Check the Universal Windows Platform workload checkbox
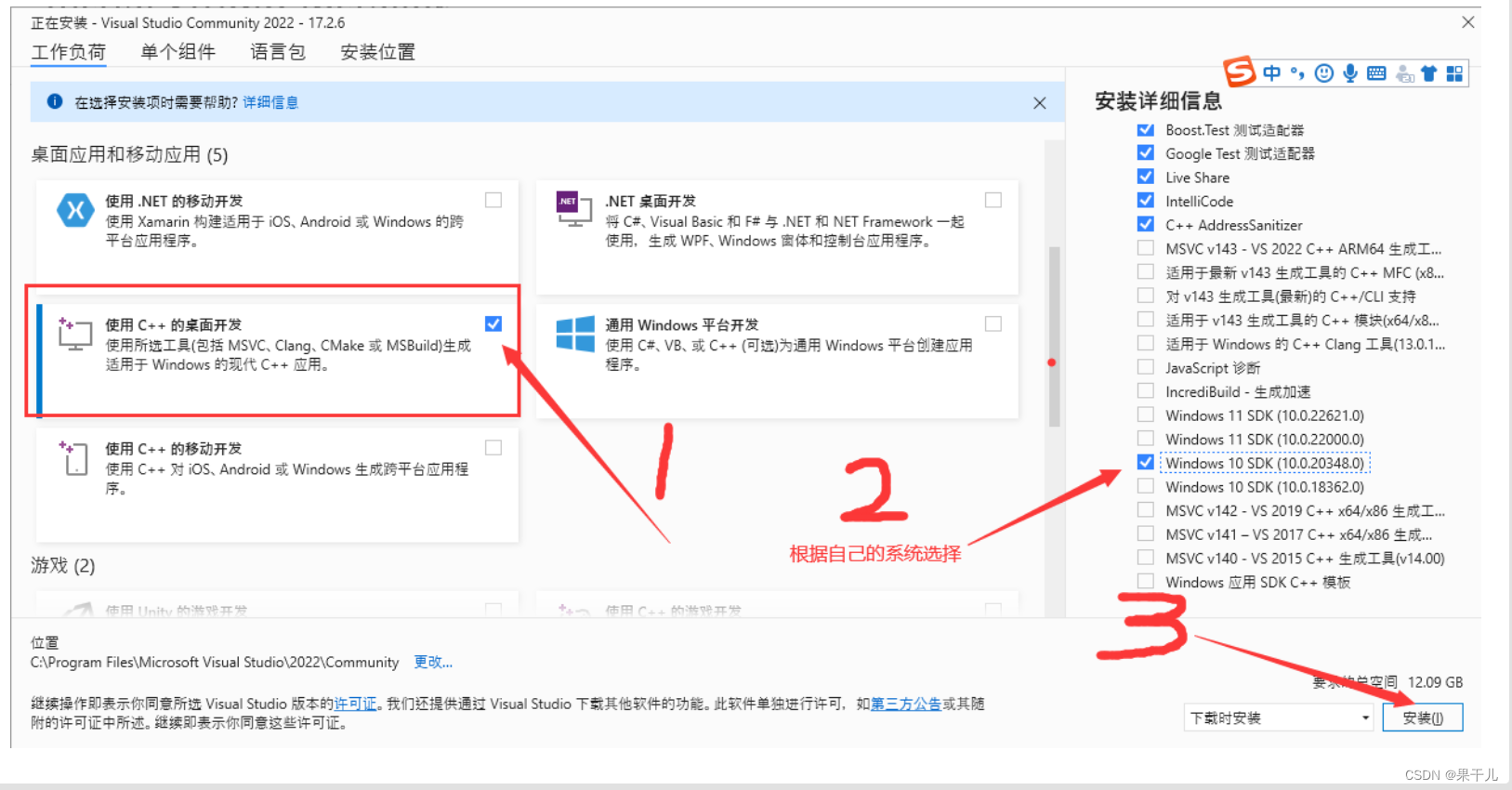Screen dimensions: 1512x790 [x=993, y=323]
